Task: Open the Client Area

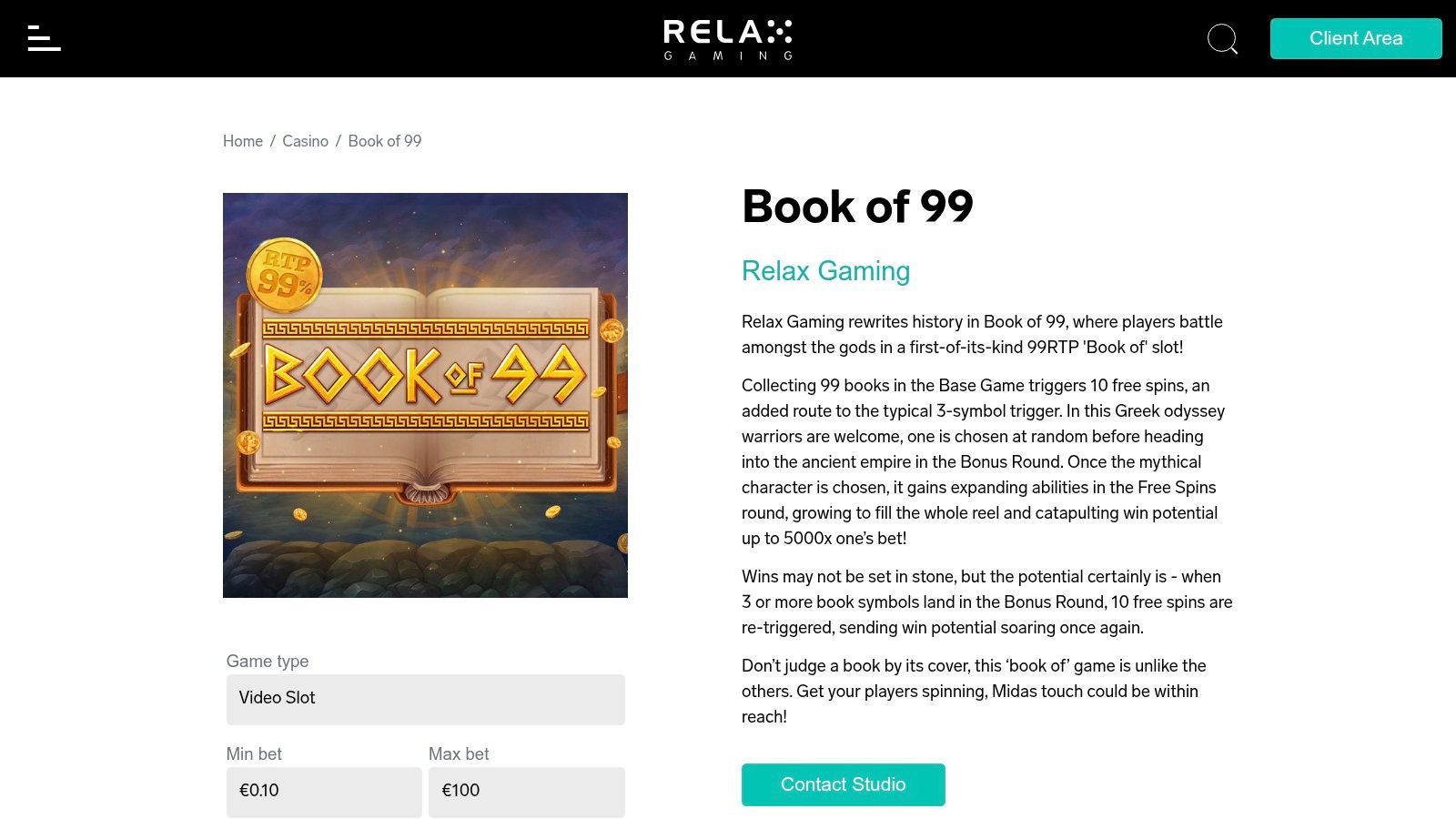Action: pos(1355,38)
